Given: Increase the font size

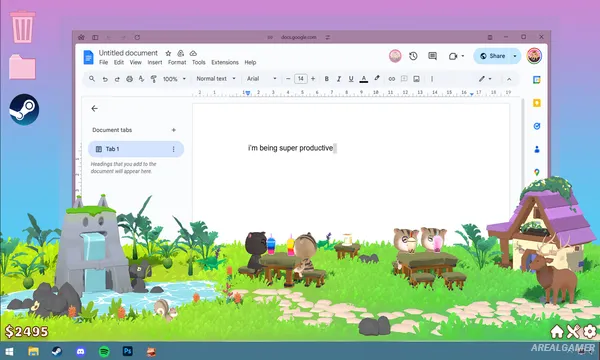Looking at the screenshot, I should tap(313, 79).
